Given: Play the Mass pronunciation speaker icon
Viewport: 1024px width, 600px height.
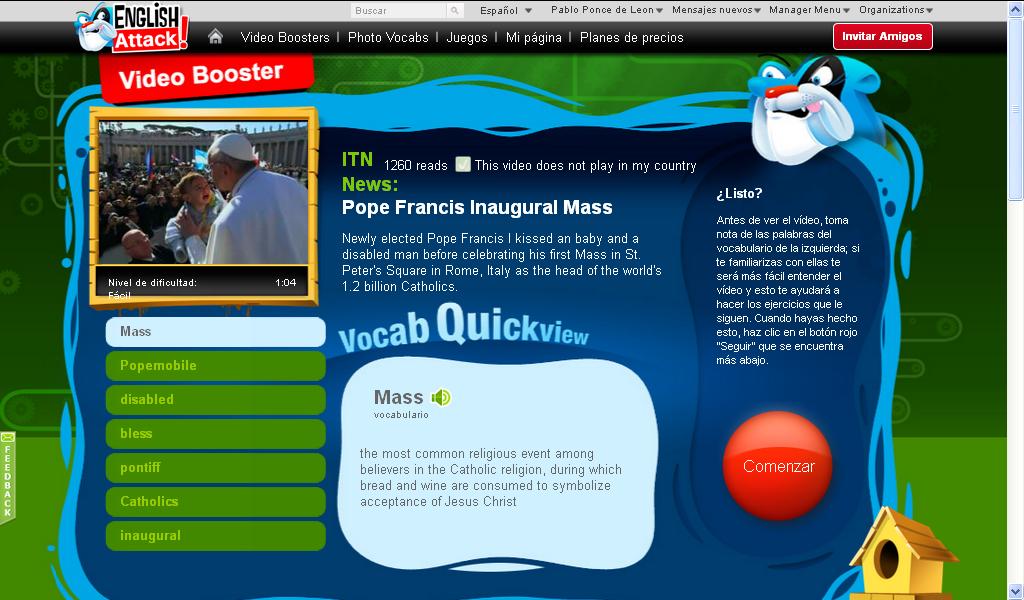Looking at the screenshot, I should point(441,397).
